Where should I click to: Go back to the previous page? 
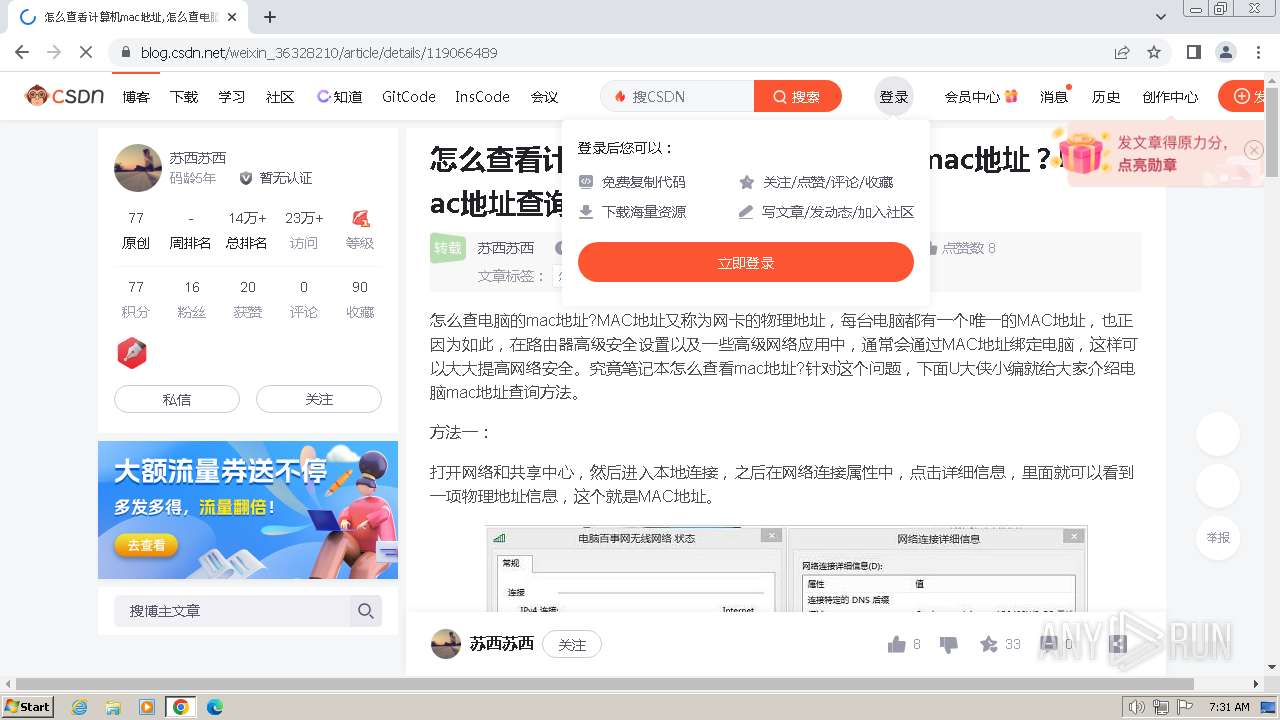22,52
